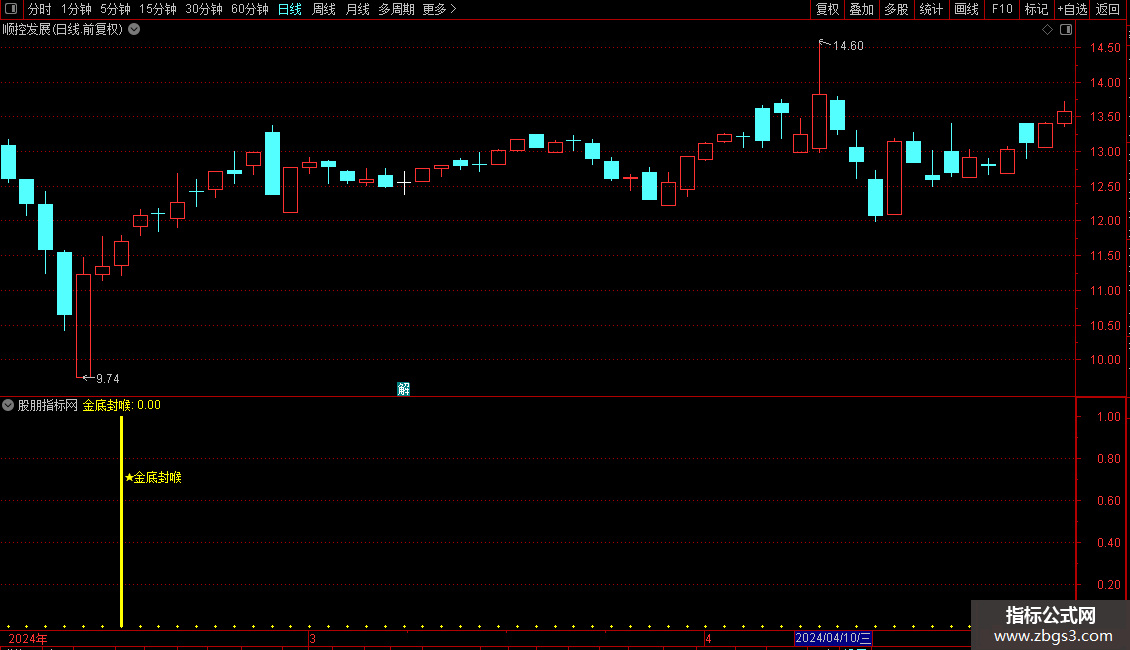Click the candlestick with the 9.74 low

coord(84,317)
